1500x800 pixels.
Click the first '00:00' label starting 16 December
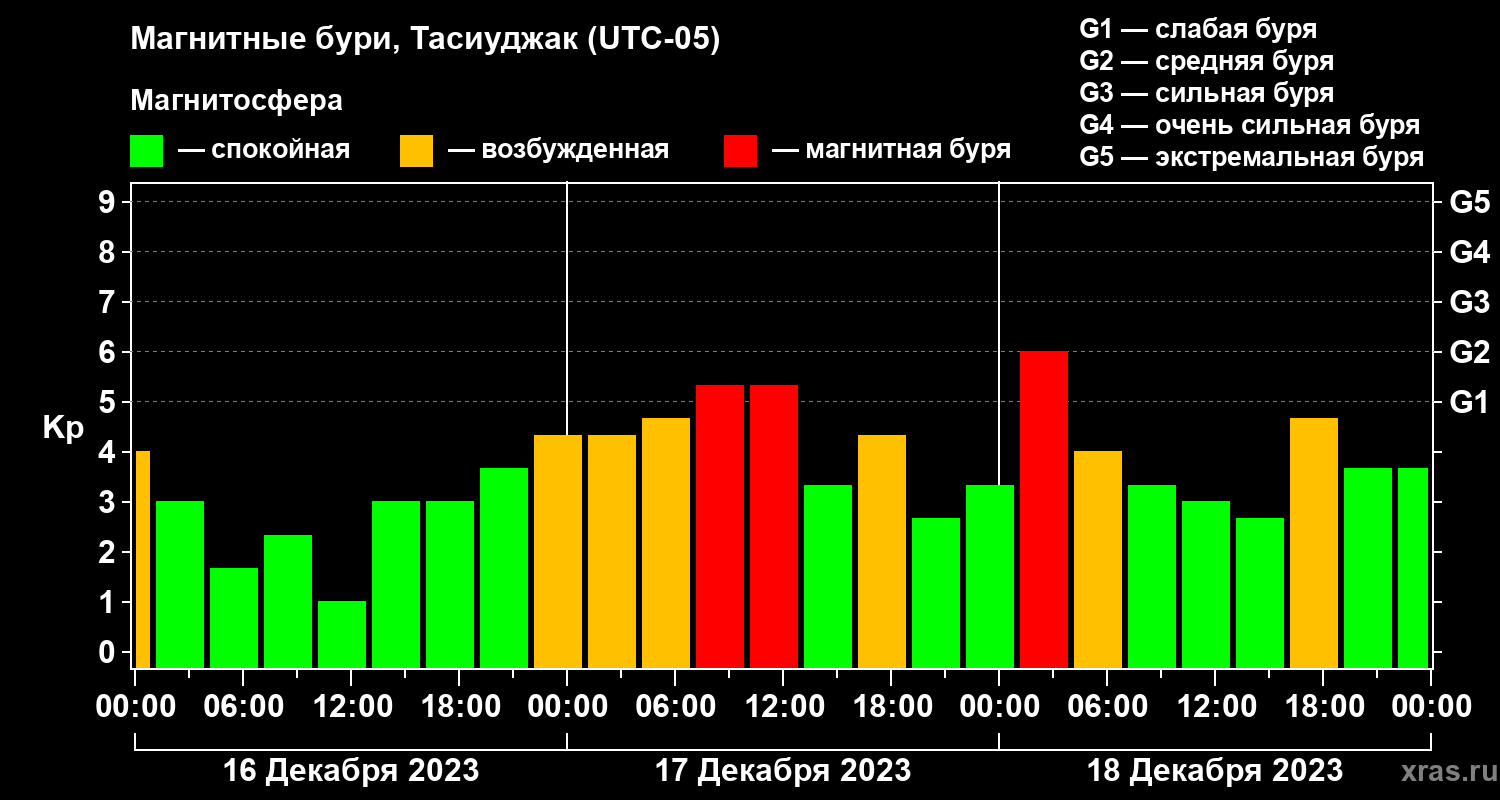[x=135, y=706]
